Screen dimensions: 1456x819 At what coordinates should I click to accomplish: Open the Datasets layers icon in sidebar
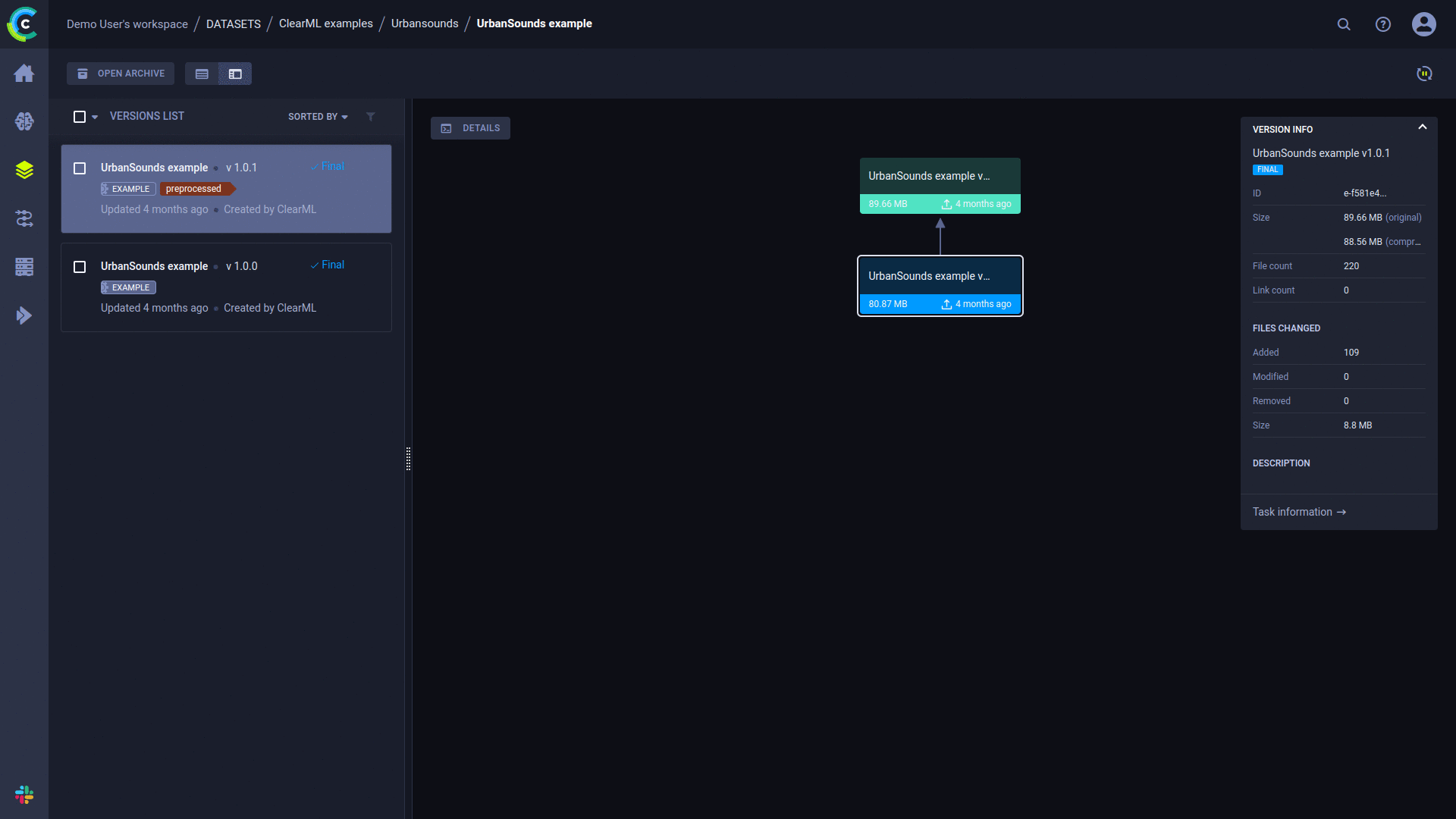click(x=24, y=170)
